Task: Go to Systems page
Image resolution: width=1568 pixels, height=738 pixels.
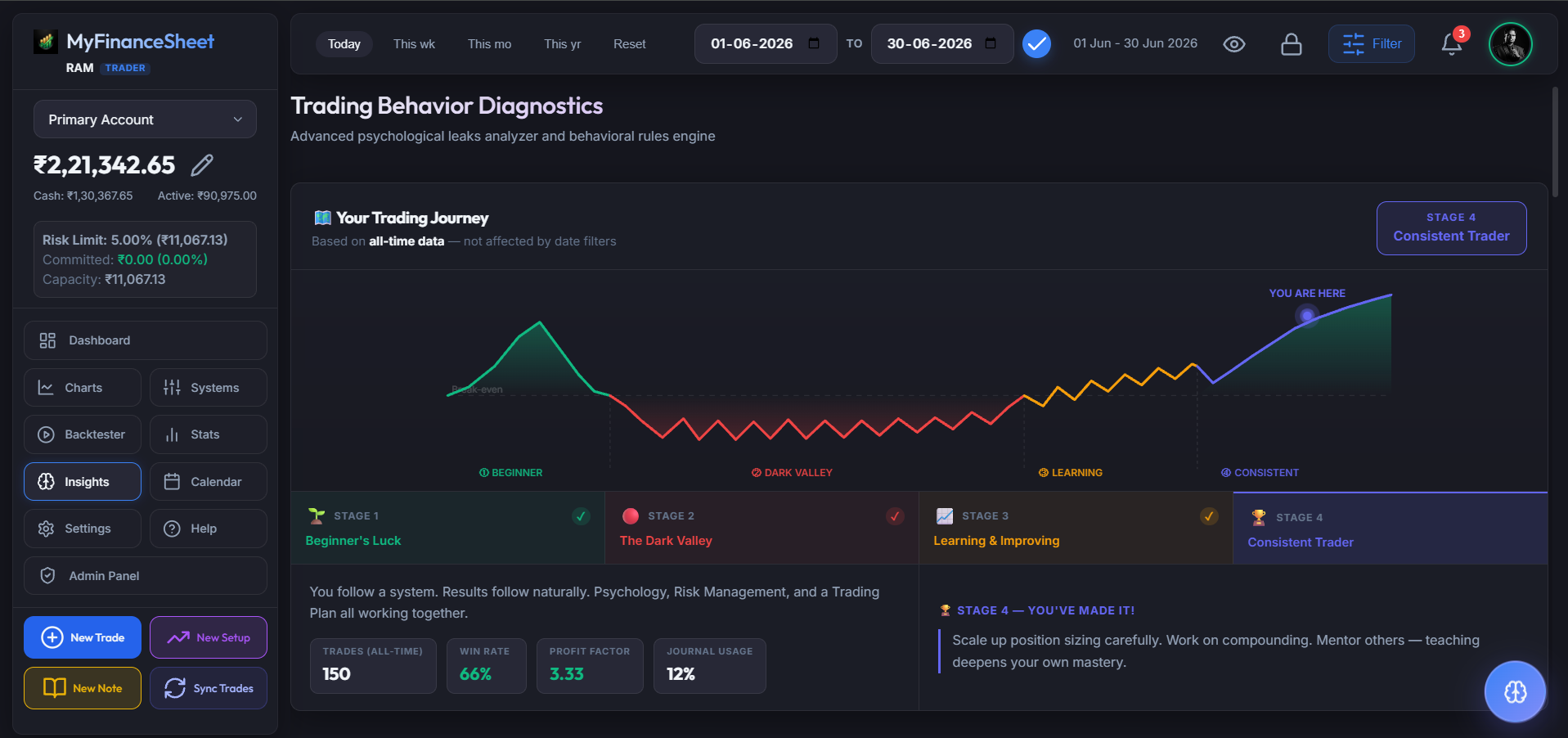Action: click(x=209, y=388)
